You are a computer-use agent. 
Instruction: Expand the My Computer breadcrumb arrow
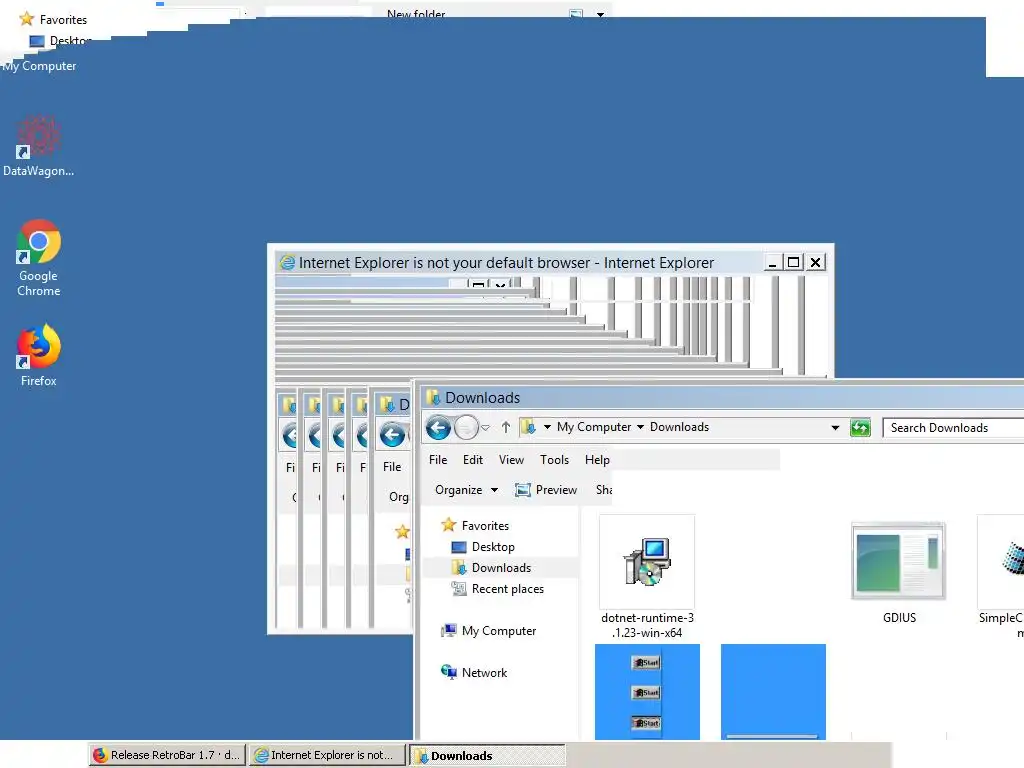click(x=547, y=427)
